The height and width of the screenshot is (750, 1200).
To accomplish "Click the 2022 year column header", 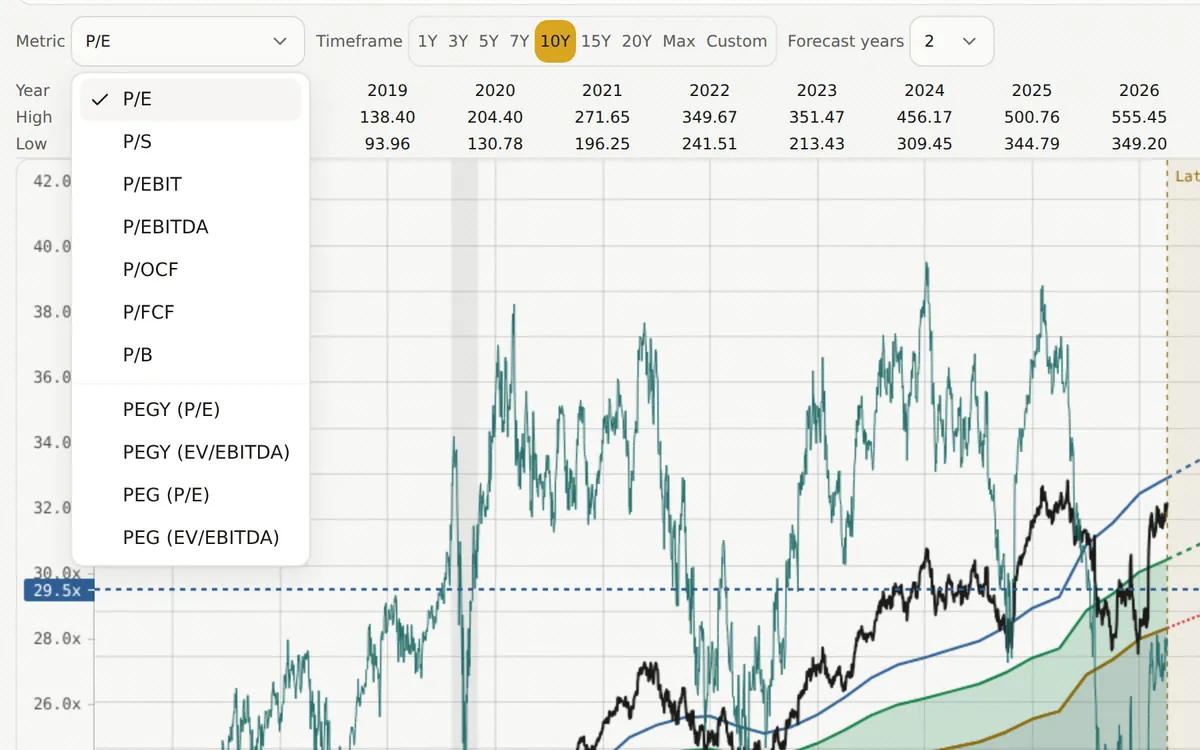I will tap(710, 90).
